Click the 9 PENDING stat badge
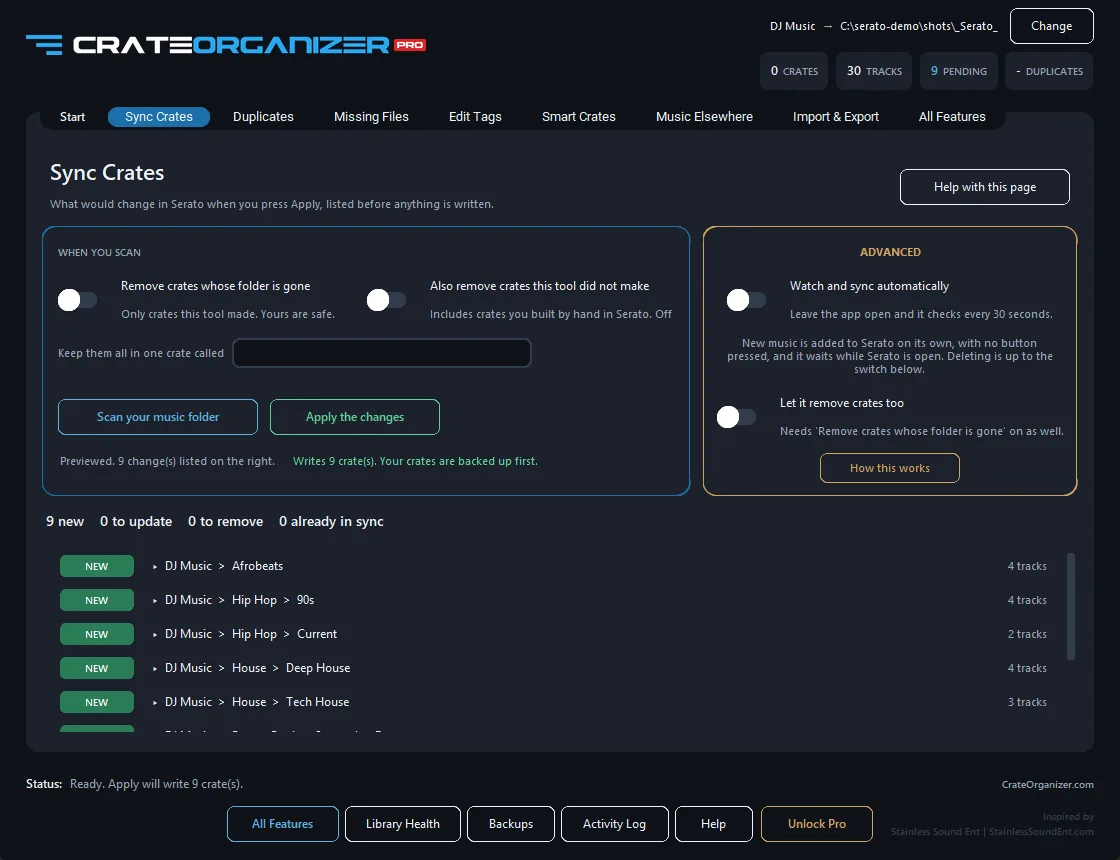Screen dimensions: 1120x860 (x=959, y=71)
